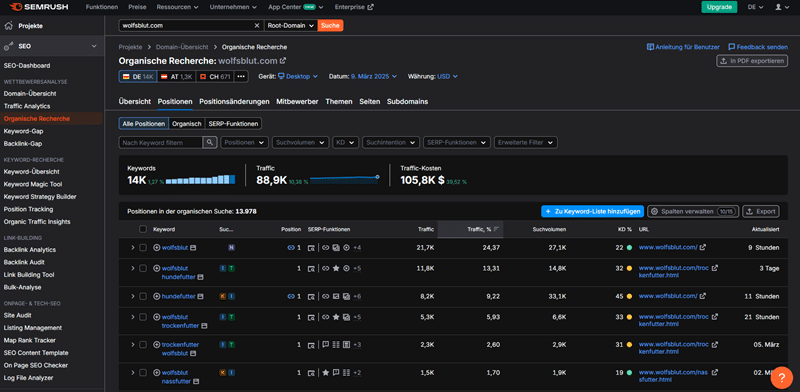This screenshot has width=800, height=392.
Task: Click the sort icon in Traffic % column
Action: click(496, 230)
